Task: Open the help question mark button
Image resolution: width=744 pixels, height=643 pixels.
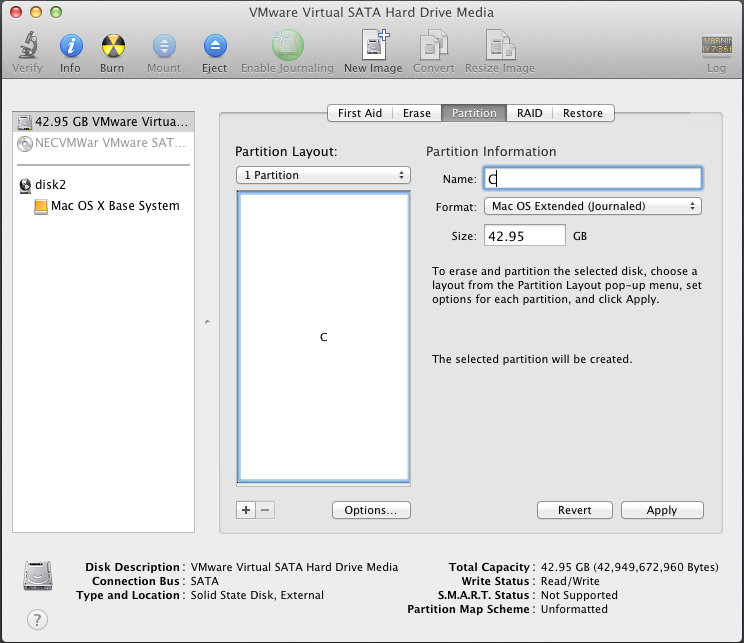Action: 37,619
